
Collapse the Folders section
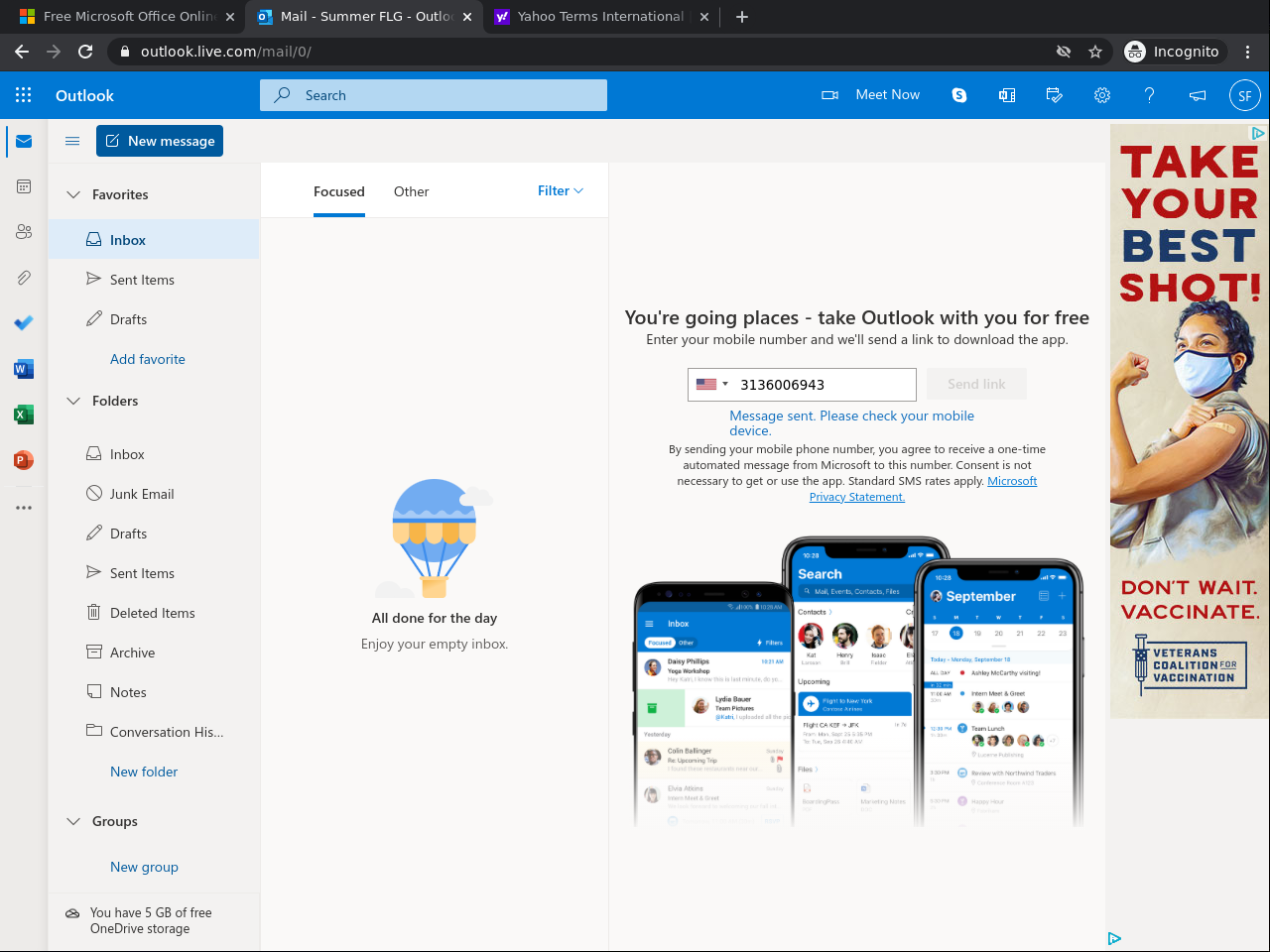coord(73,401)
